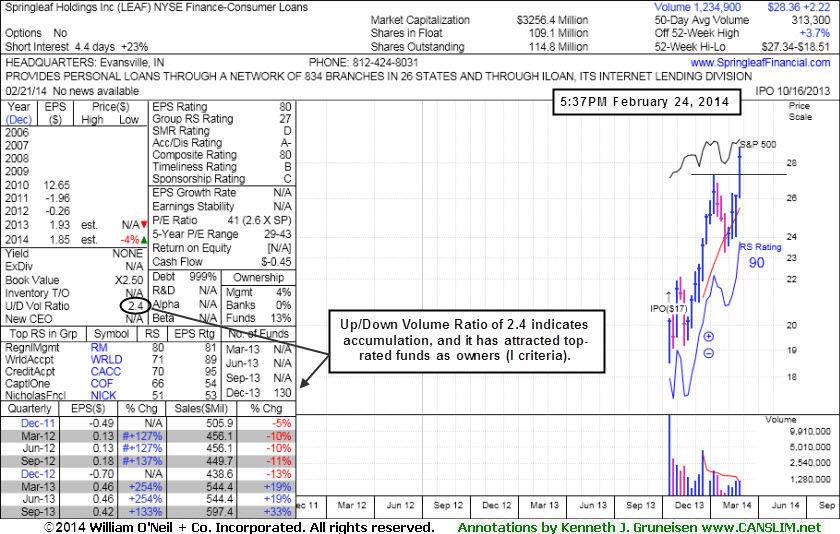Click the Group RS Rating value 27
The height and width of the screenshot is (534, 840).
(x=285, y=119)
